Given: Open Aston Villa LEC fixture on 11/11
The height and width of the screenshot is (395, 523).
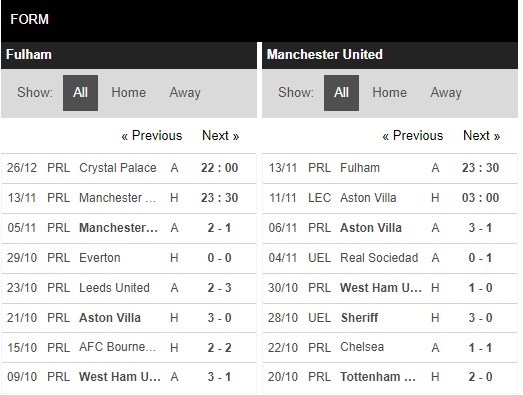Looking at the screenshot, I should (x=390, y=198).
